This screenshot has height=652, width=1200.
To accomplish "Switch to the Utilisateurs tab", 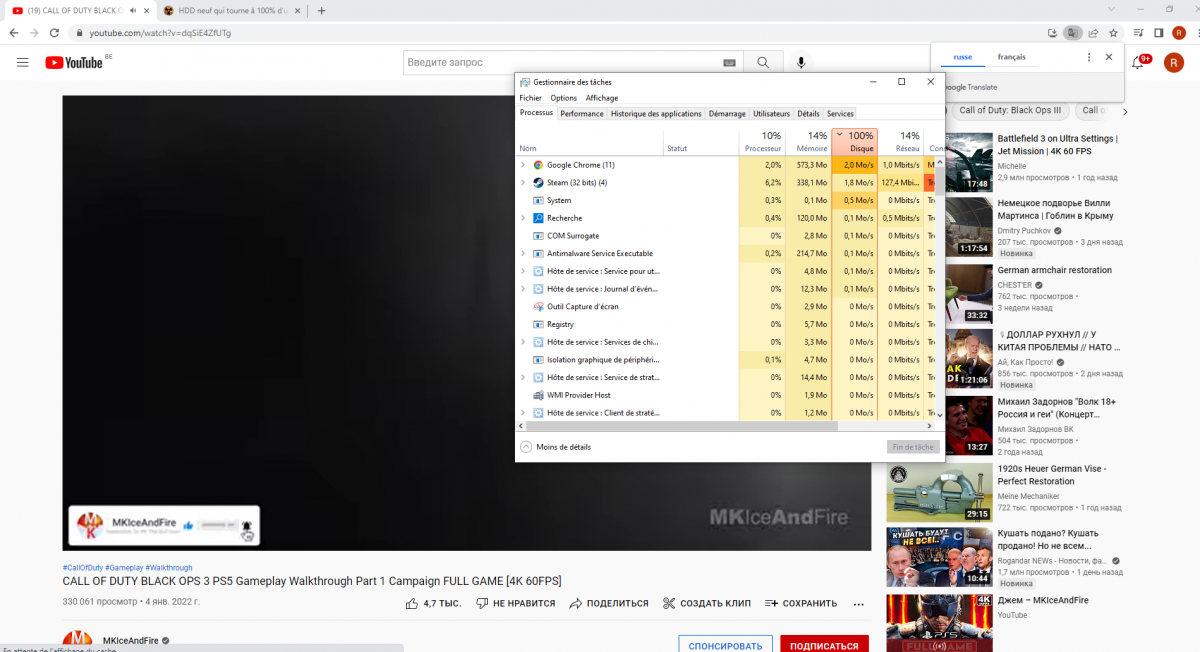I will click(771, 114).
